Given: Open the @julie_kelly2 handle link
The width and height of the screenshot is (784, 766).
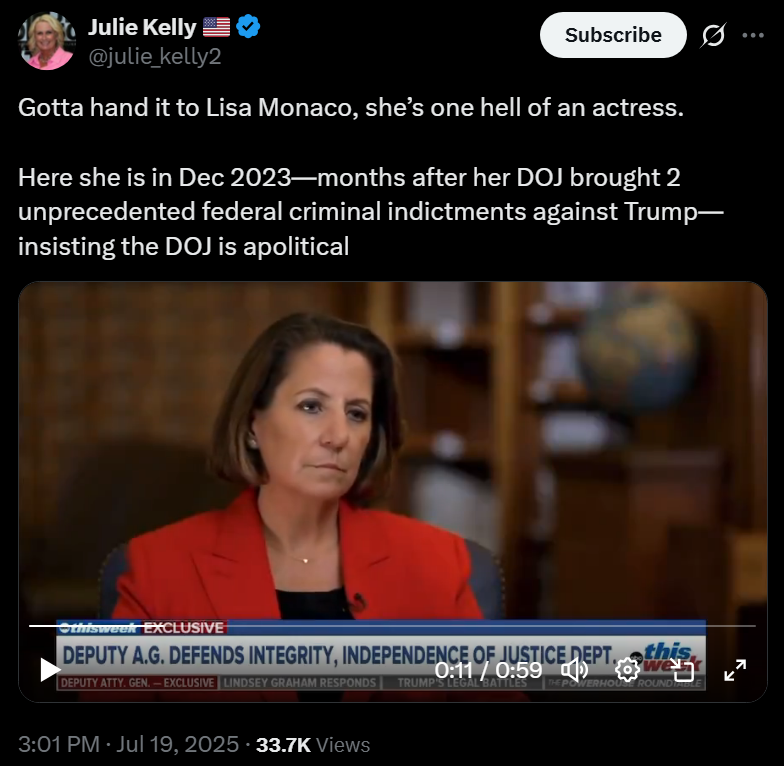Looking at the screenshot, I should tap(154, 56).
